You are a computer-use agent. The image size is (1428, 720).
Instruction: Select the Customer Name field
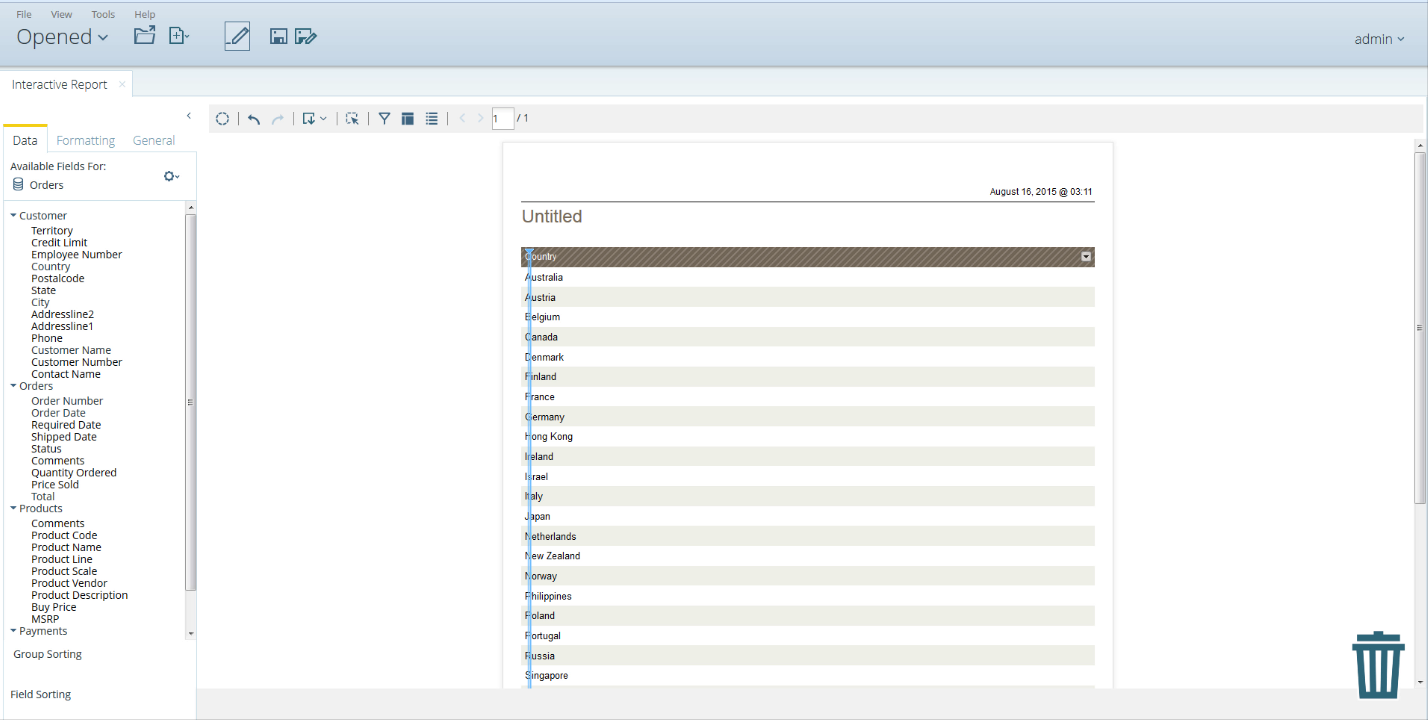click(71, 350)
